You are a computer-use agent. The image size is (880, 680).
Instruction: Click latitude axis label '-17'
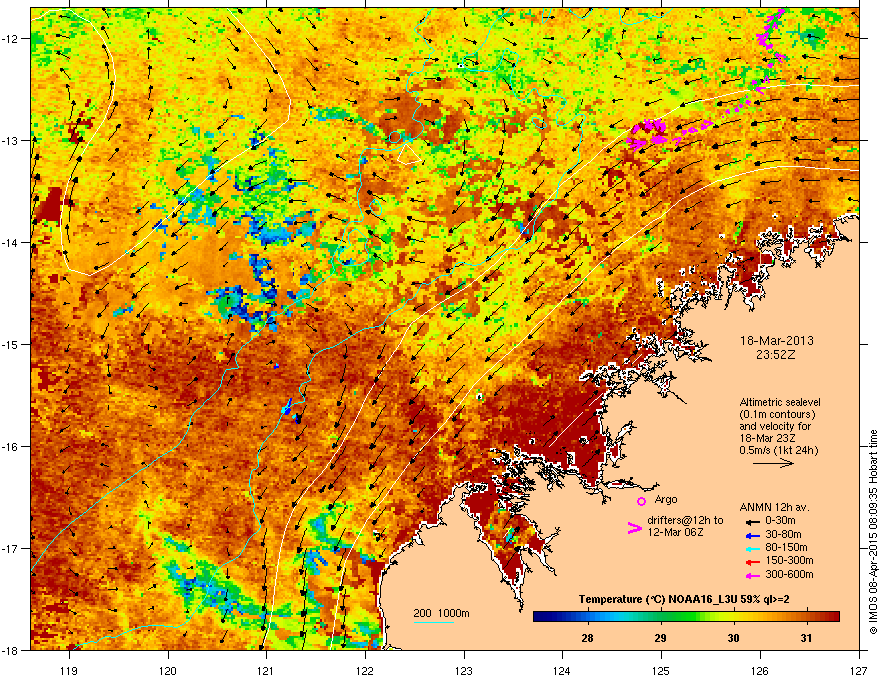(10, 548)
